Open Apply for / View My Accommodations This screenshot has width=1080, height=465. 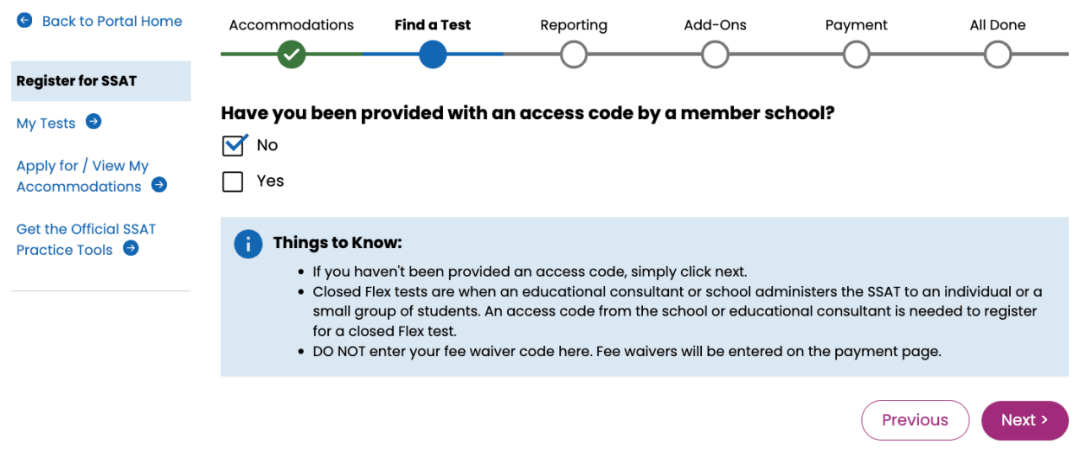(83, 176)
